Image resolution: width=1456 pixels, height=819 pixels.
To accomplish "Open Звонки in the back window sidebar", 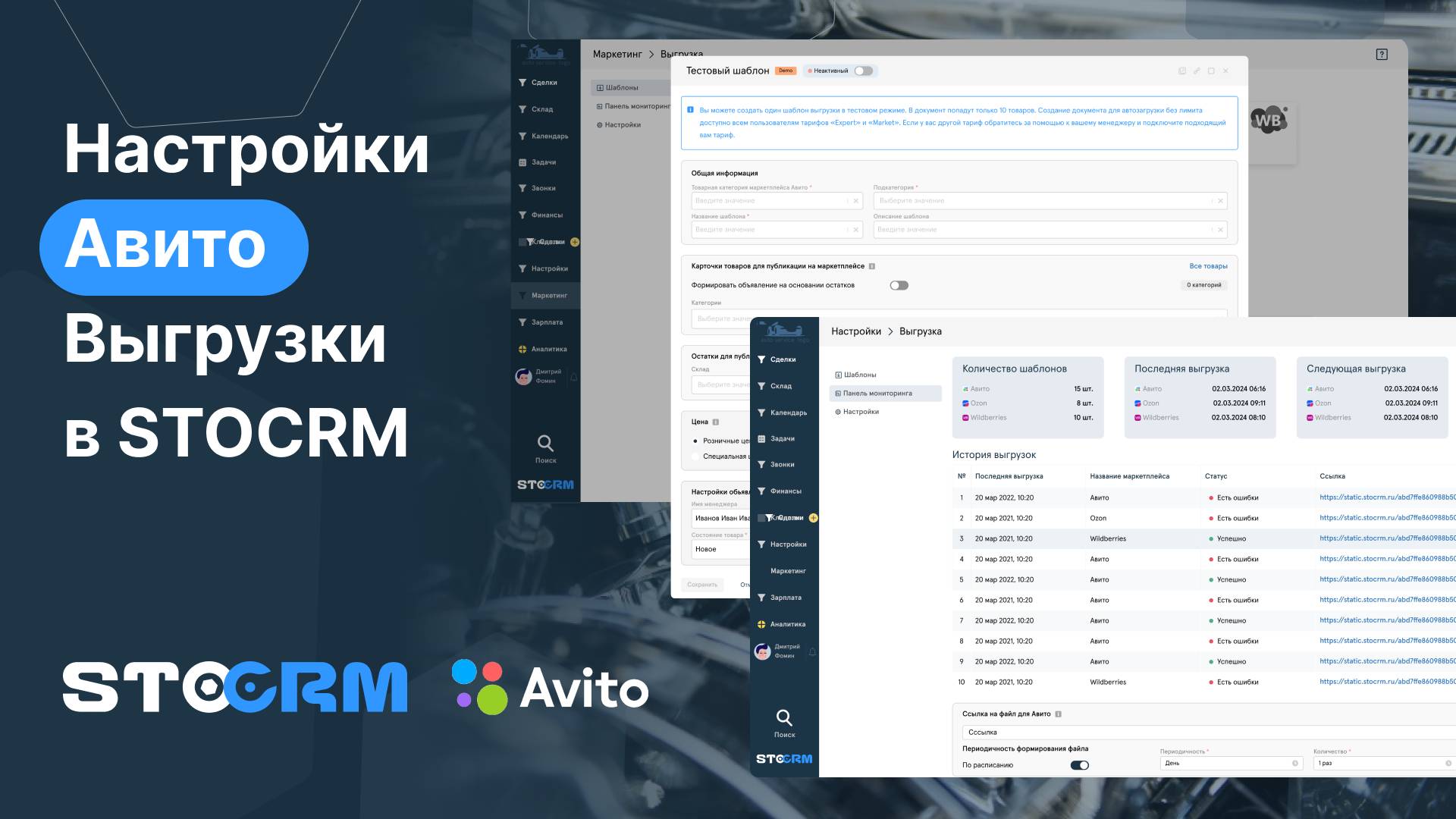I will pos(538,188).
